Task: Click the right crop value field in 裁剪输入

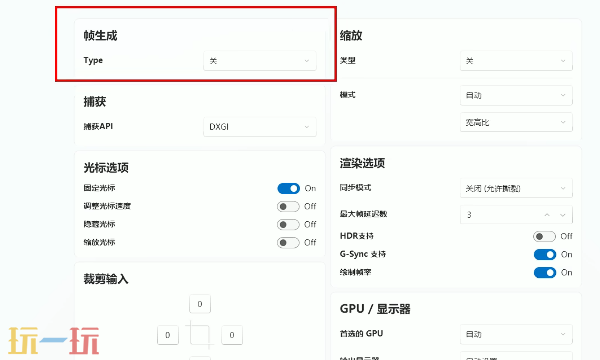Action: [232, 335]
